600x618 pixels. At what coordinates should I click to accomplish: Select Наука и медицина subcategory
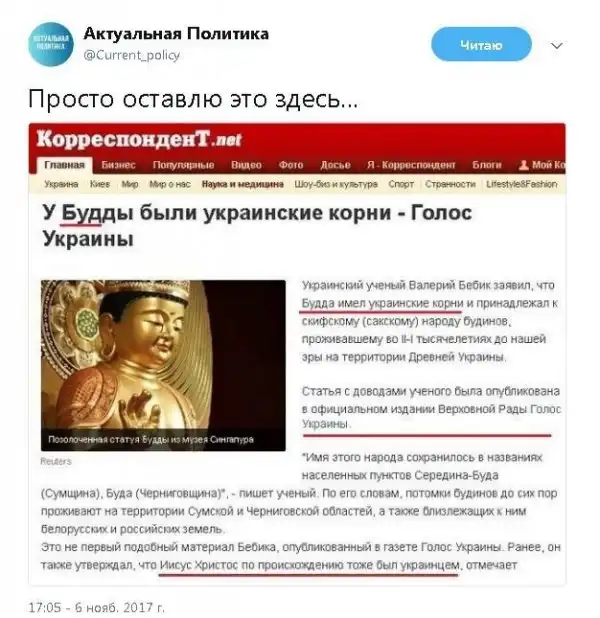coord(242,184)
